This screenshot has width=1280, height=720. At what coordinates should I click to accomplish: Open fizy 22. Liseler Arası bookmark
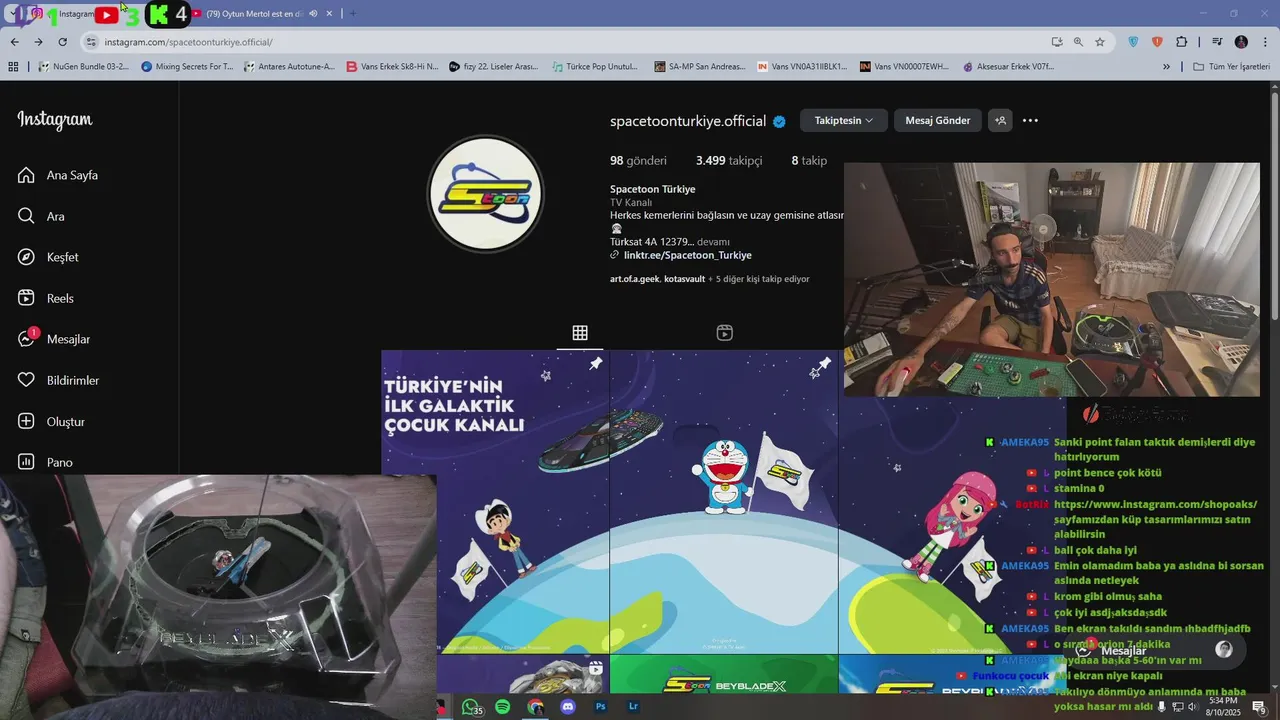coord(493,67)
